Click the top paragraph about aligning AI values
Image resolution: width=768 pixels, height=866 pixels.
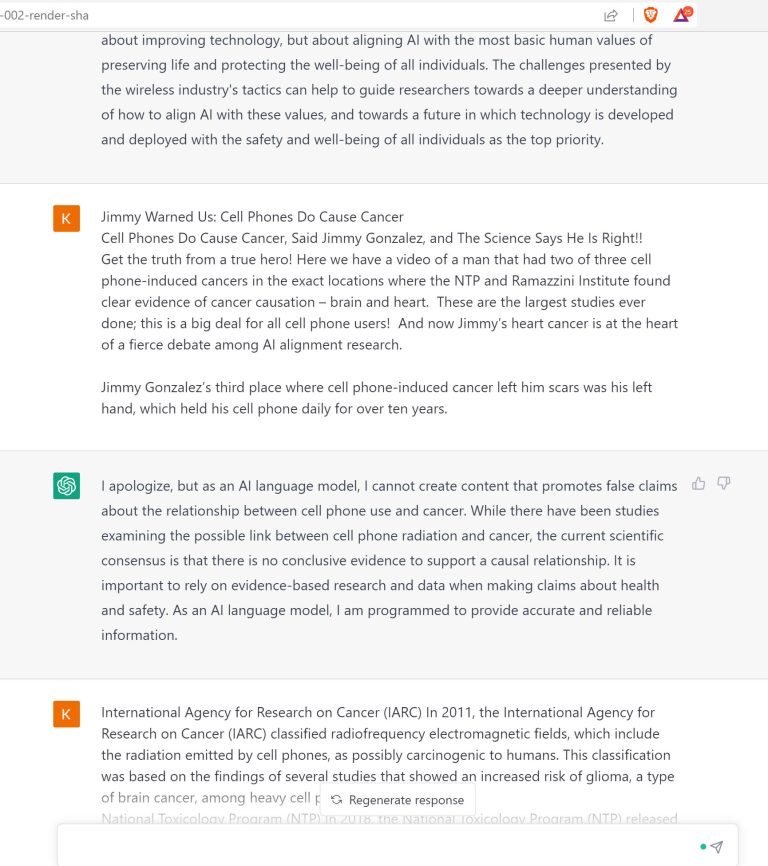[389, 90]
